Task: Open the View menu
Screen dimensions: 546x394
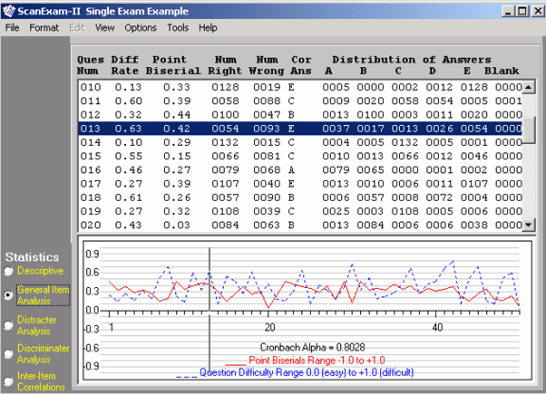Action: tap(105, 28)
